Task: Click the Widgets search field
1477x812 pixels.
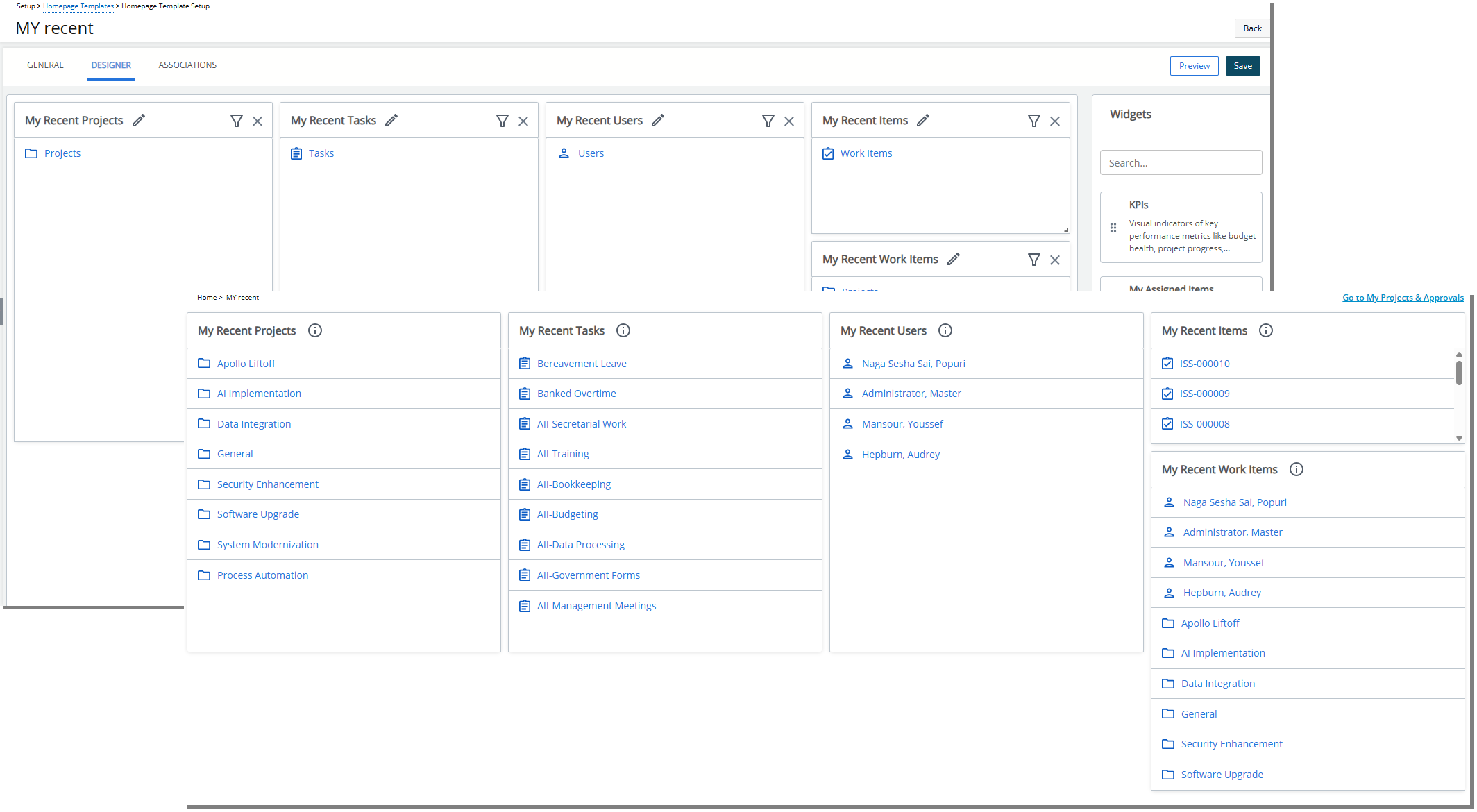Action: [1181, 163]
